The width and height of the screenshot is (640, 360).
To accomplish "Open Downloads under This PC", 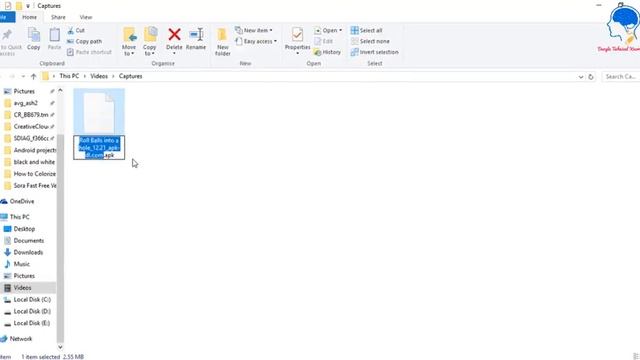I will click(28, 252).
